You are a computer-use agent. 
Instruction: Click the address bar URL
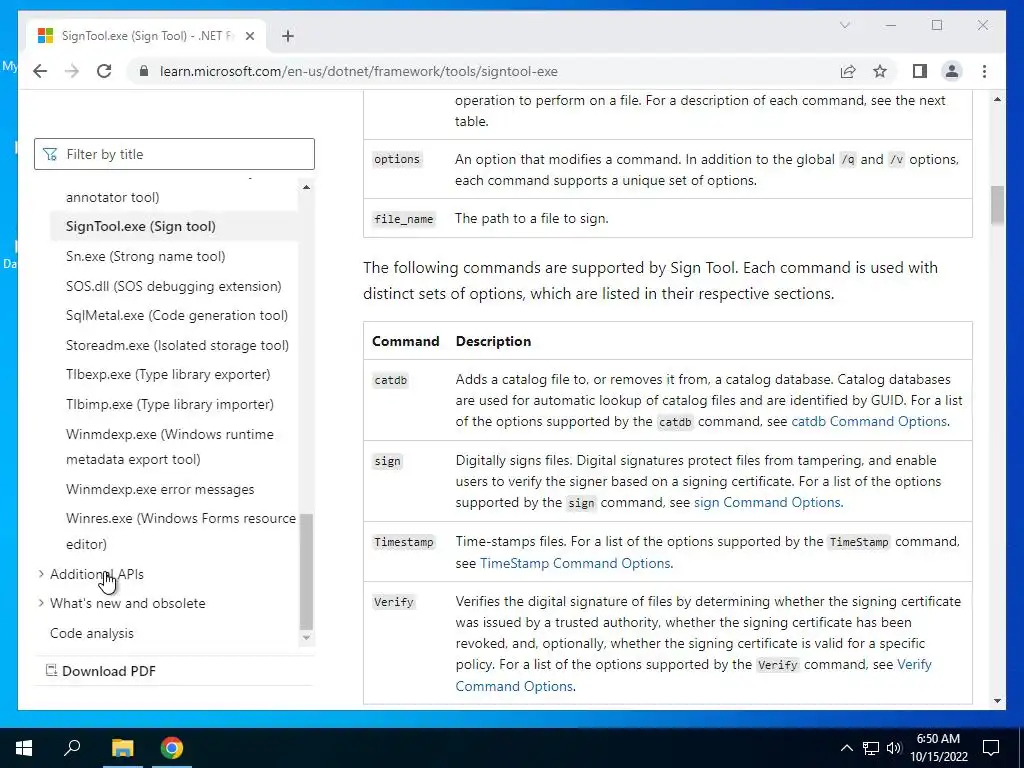coord(359,71)
